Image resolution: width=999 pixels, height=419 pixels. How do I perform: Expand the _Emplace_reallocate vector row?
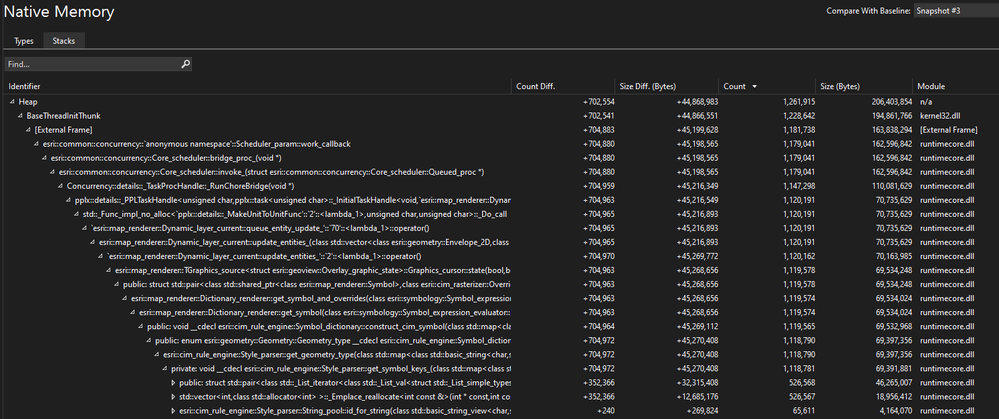173,397
